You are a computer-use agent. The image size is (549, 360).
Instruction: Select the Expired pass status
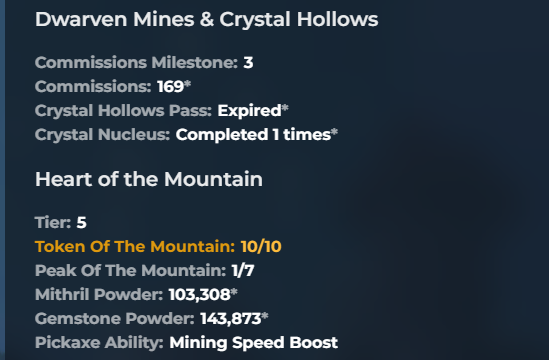pyautogui.click(x=249, y=111)
